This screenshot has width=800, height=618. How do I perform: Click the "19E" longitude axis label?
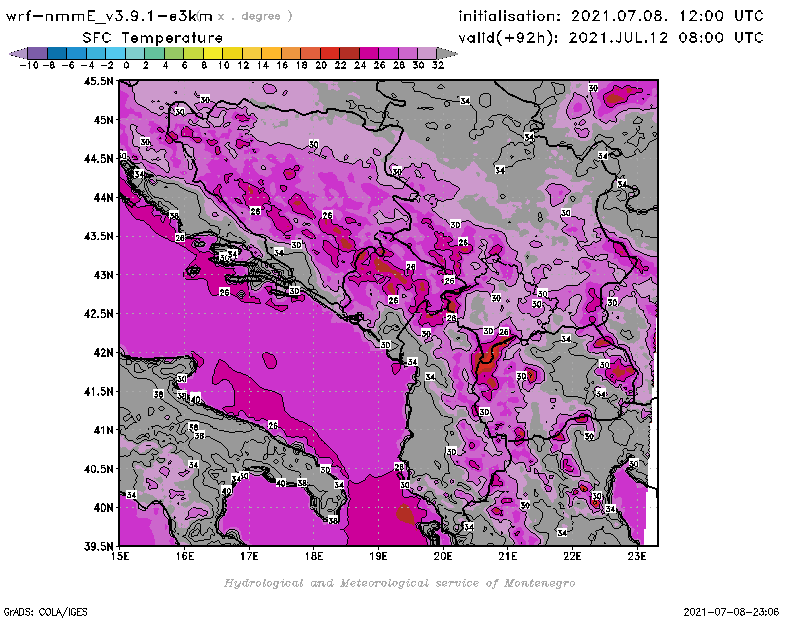click(x=378, y=556)
